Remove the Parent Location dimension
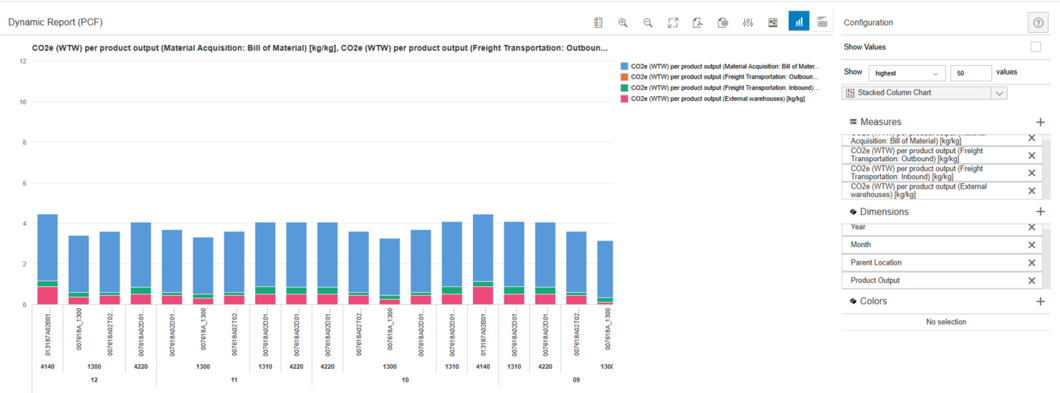 [x=1032, y=262]
